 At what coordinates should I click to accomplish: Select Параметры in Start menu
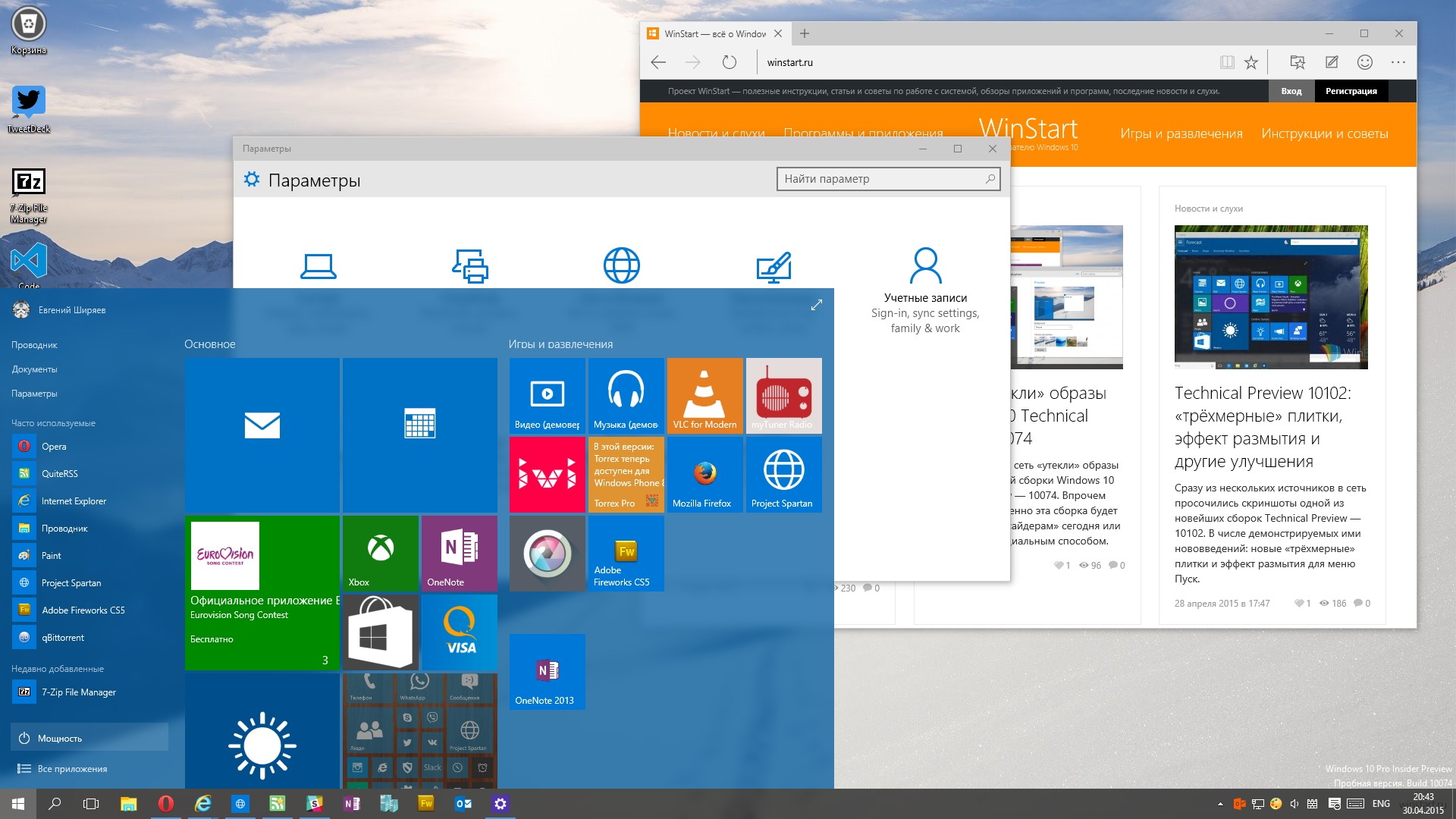pyautogui.click(x=34, y=394)
